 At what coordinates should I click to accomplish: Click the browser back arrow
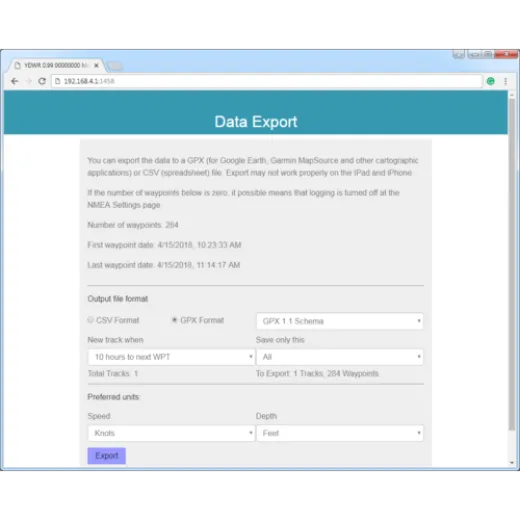(x=14, y=81)
